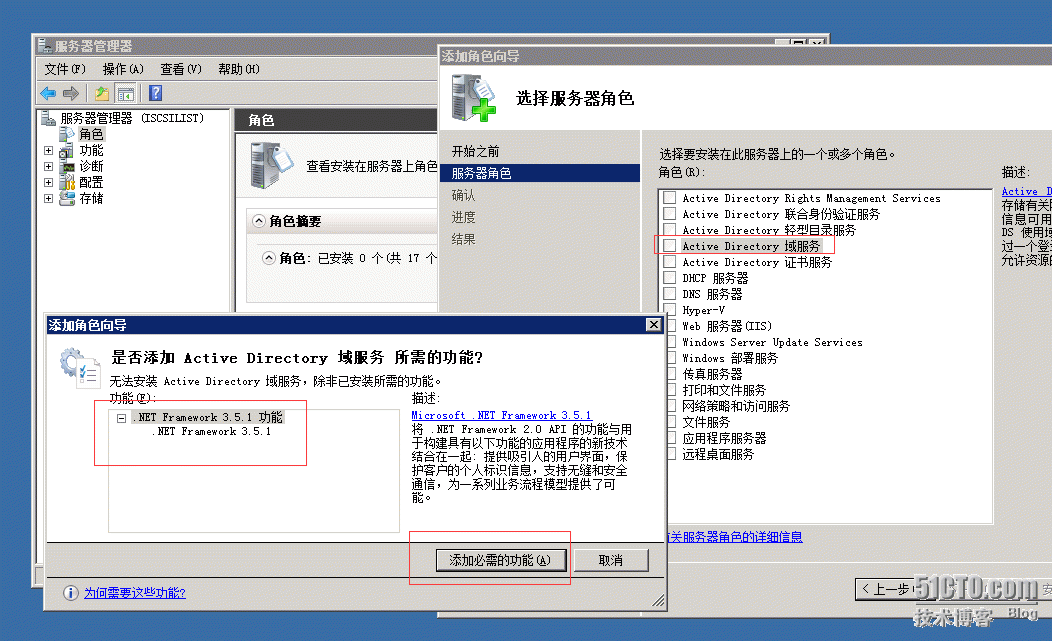Open the 文件(F) menu

point(65,69)
